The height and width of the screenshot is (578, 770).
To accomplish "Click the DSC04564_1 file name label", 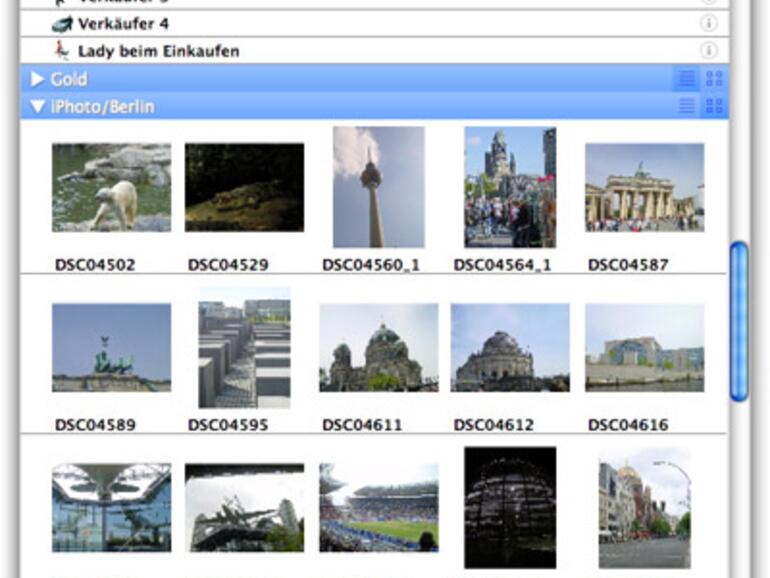I will [x=503, y=265].
